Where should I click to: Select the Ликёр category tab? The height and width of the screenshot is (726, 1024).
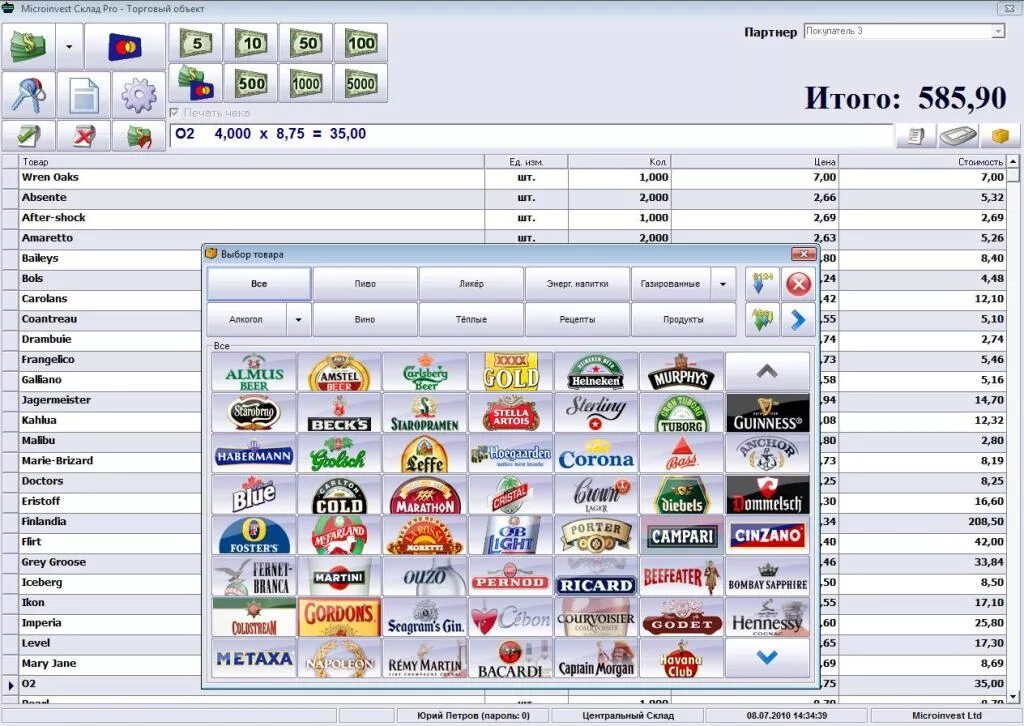point(471,284)
